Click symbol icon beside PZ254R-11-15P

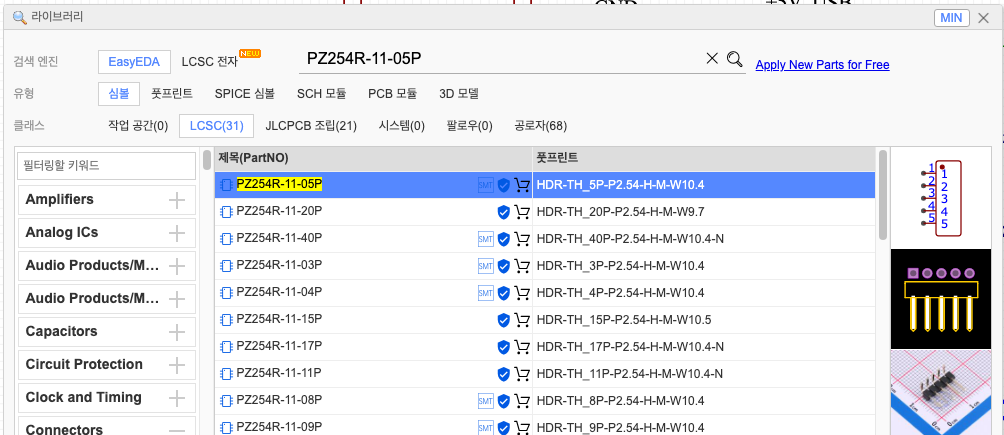point(226,320)
